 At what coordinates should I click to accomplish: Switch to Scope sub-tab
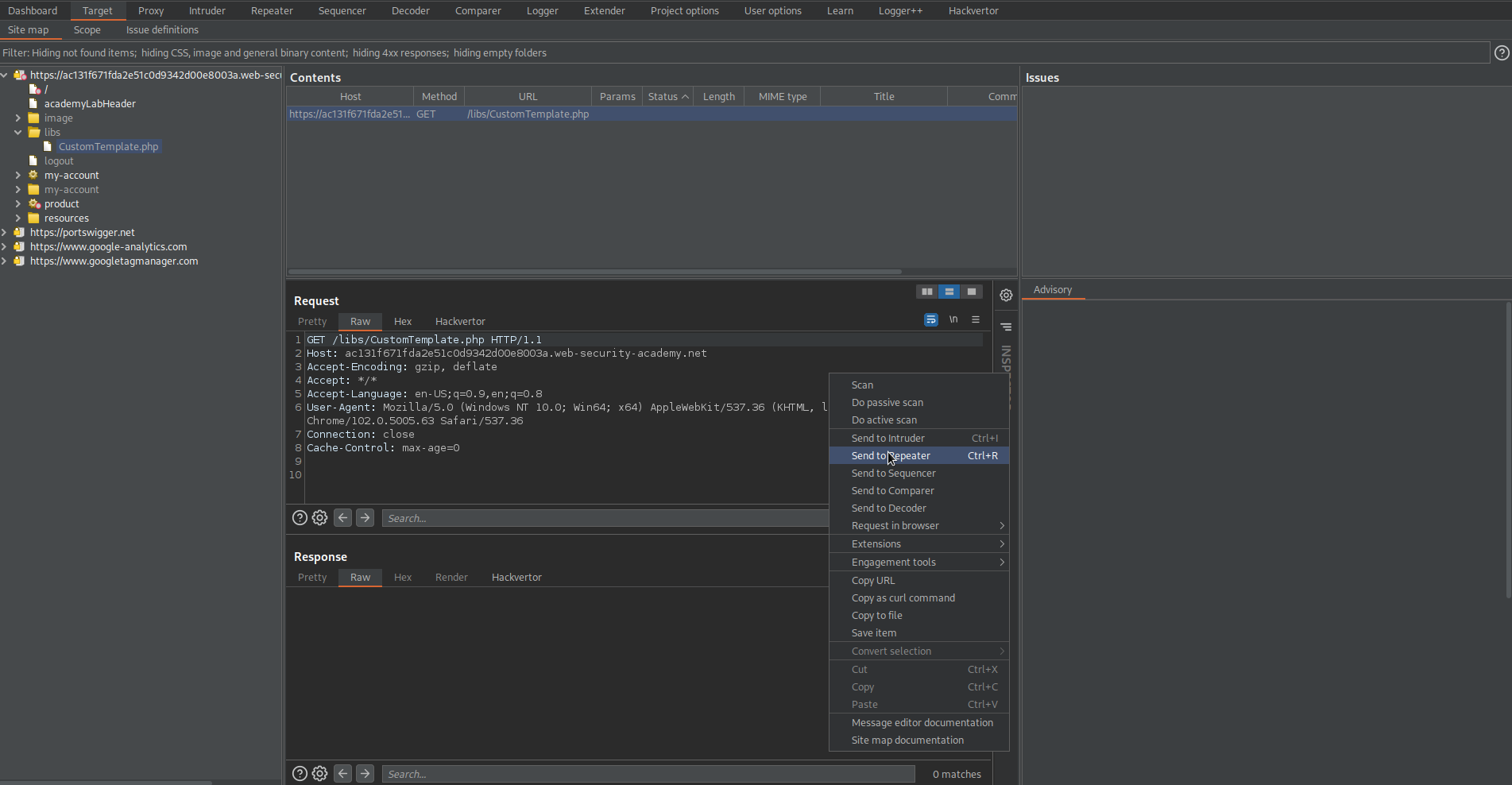[x=87, y=29]
